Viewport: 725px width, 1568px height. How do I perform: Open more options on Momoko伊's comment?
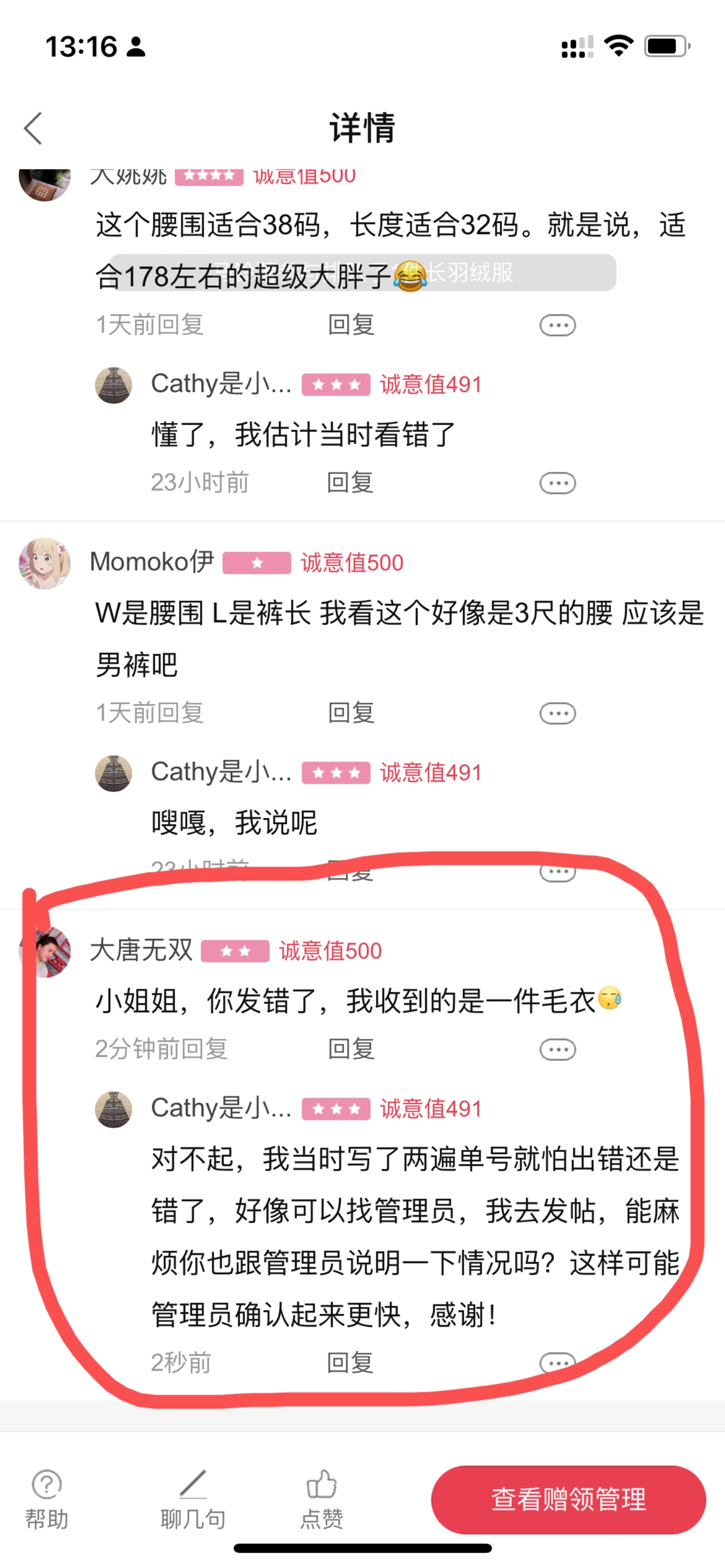[558, 713]
